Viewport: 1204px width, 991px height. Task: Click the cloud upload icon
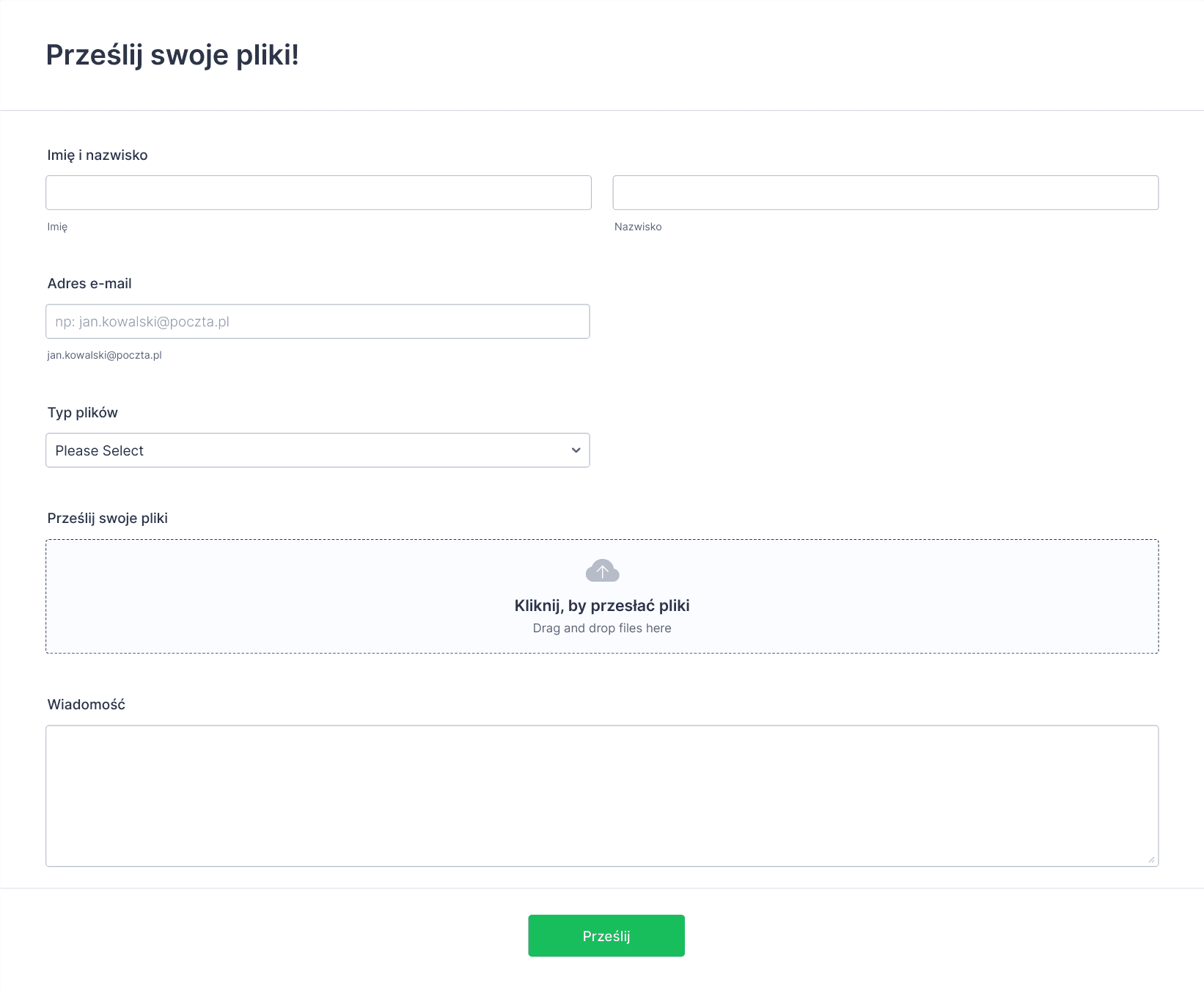[602, 571]
